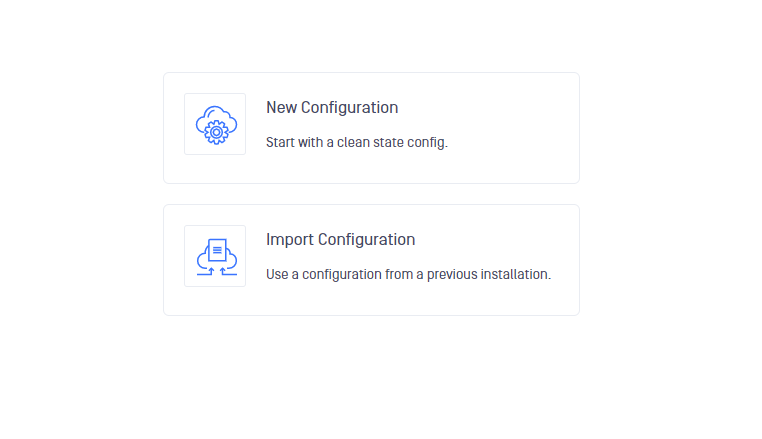Click blank area right of New Configuration title
762x439 pixels.
(x=486, y=107)
